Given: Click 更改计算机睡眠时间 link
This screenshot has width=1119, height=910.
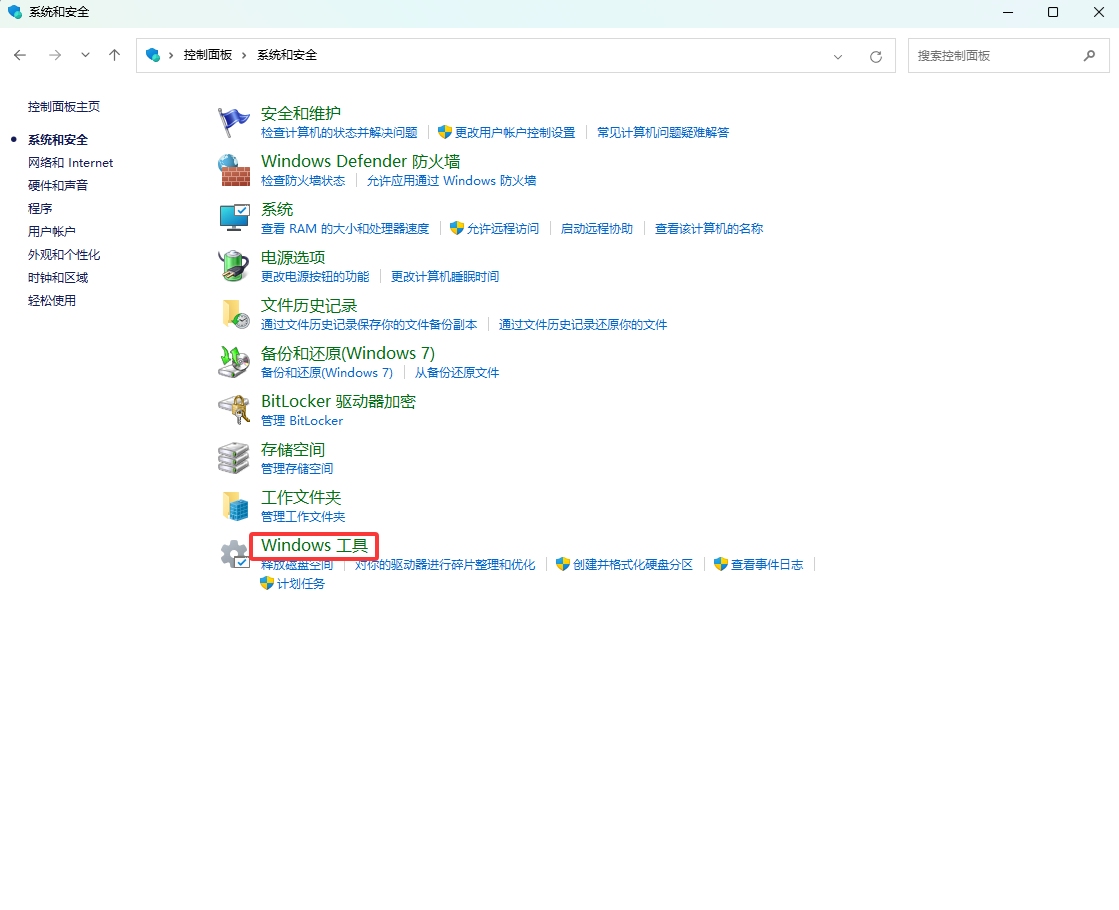Looking at the screenshot, I should click(x=445, y=277).
